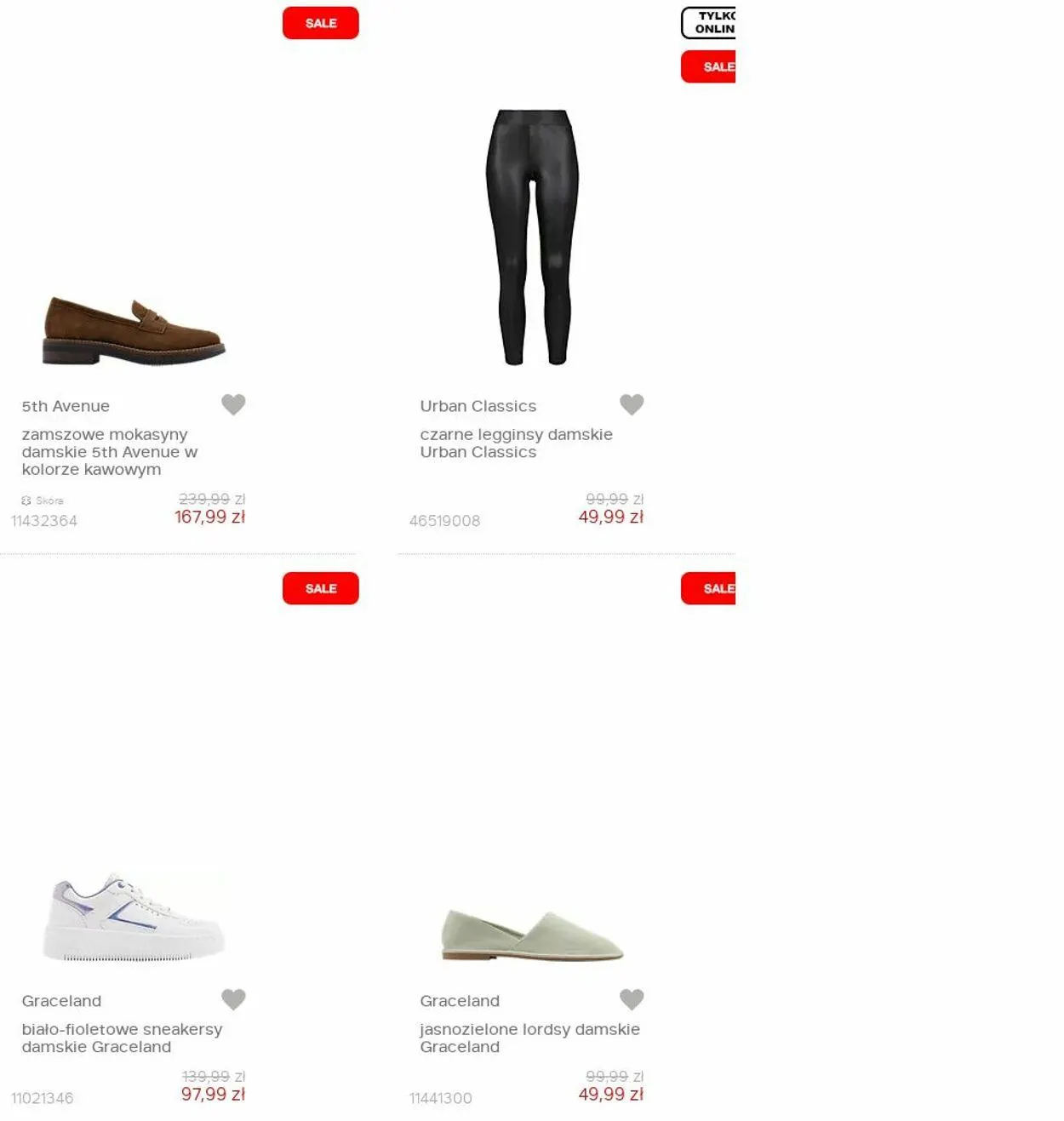Open white-purple sneaker product image
Image resolution: width=1064 pixels, height=1121 pixels.
[134, 918]
